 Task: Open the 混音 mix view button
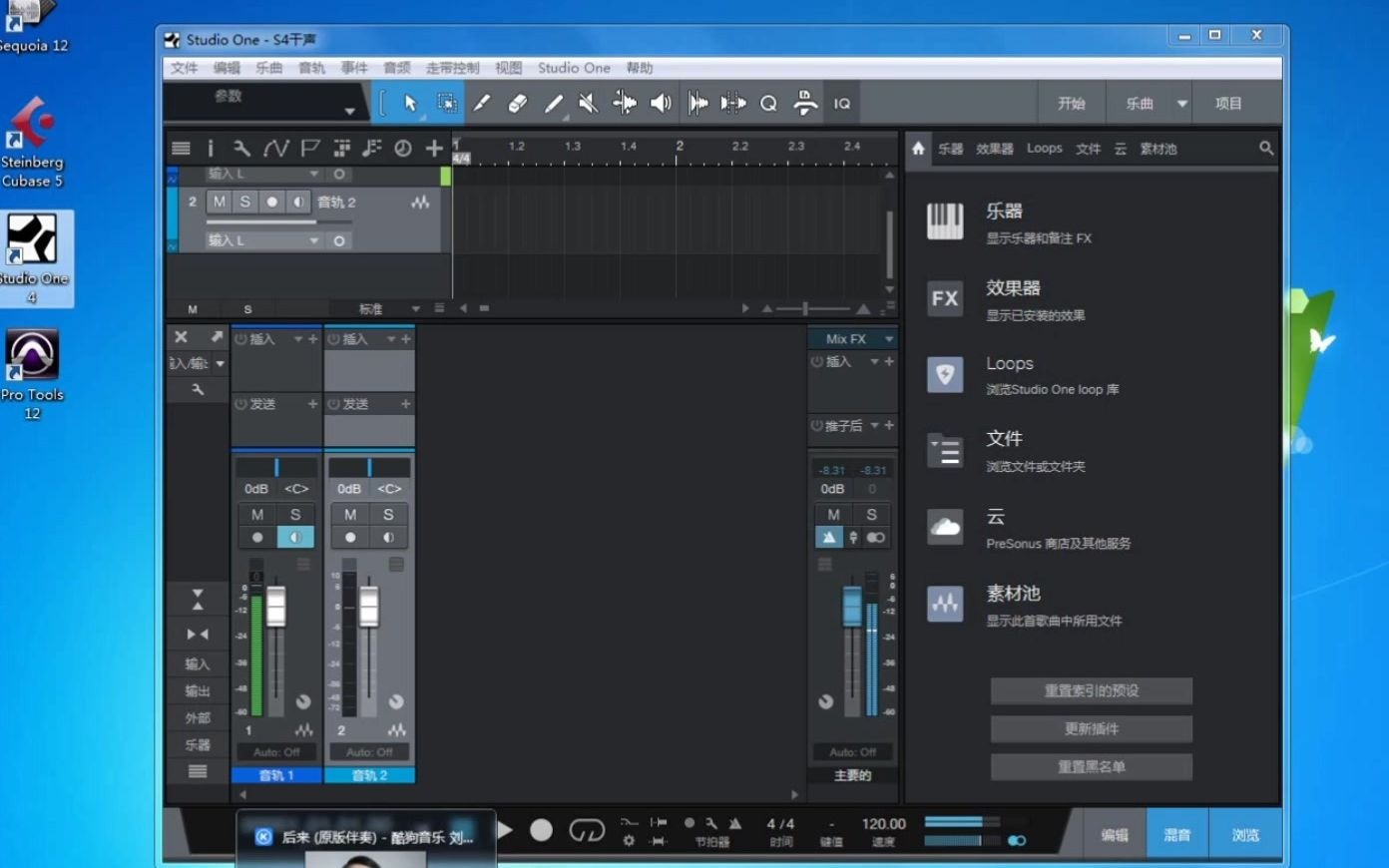click(1177, 835)
